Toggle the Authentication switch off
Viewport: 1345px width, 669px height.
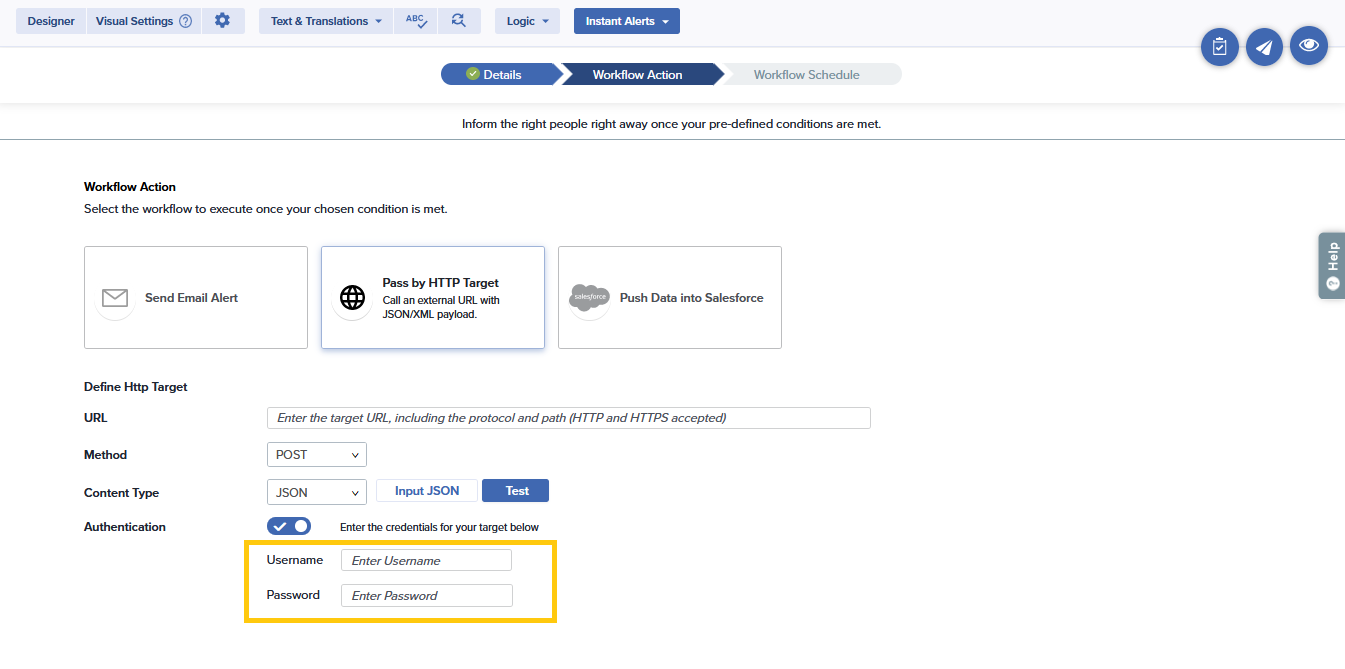tap(289, 526)
